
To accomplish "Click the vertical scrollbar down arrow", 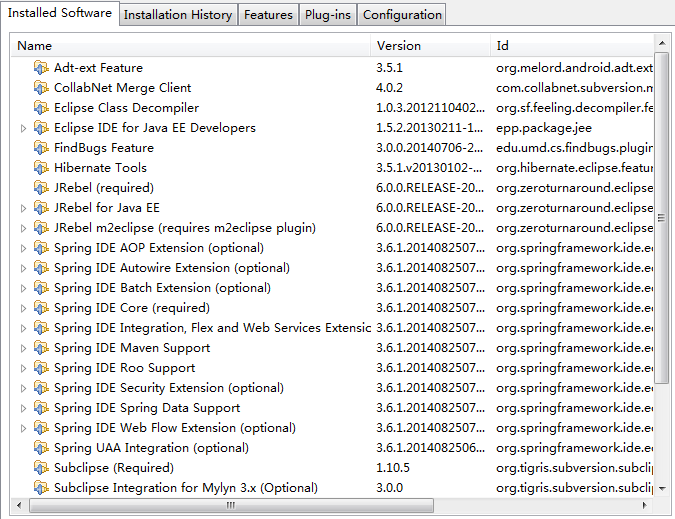I will pos(662,489).
